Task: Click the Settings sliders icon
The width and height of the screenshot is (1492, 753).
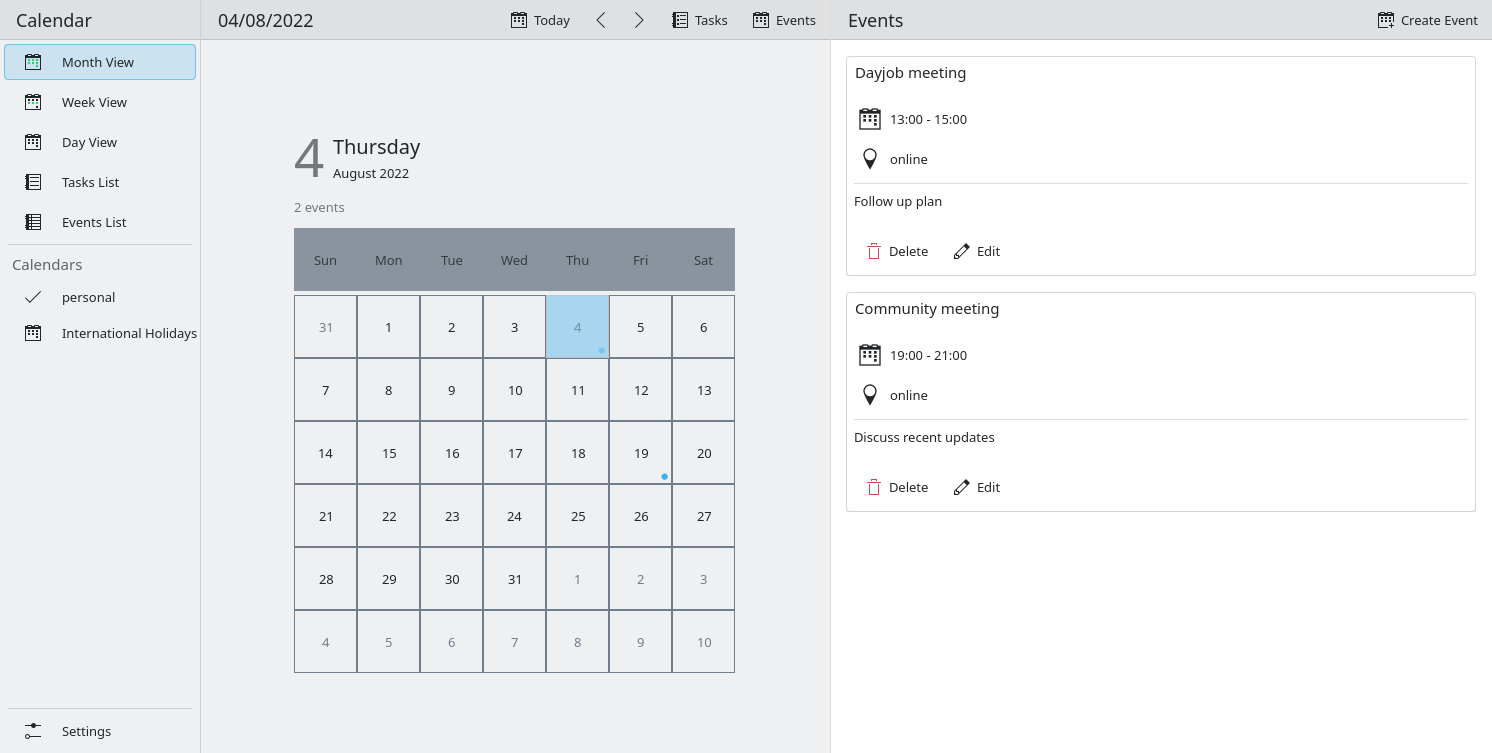Action: point(33,731)
